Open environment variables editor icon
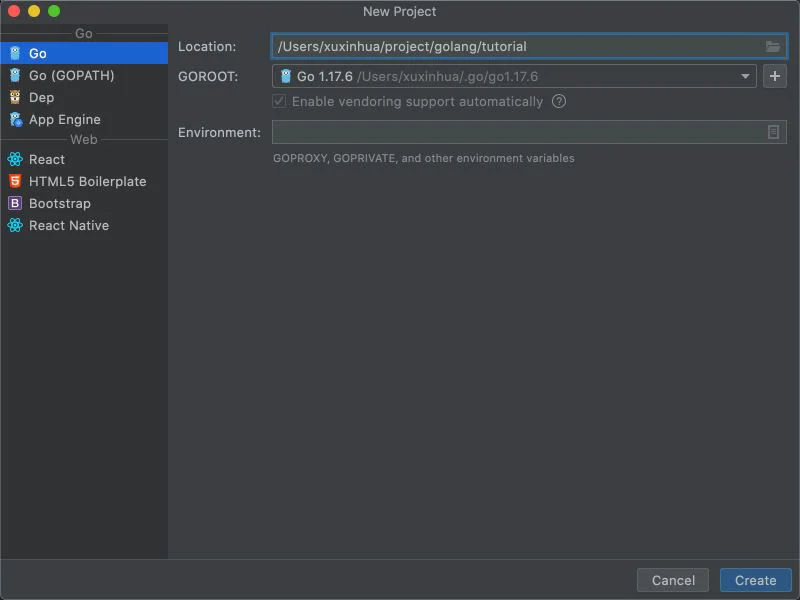This screenshot has width=800, height=600. coord(773,132)
